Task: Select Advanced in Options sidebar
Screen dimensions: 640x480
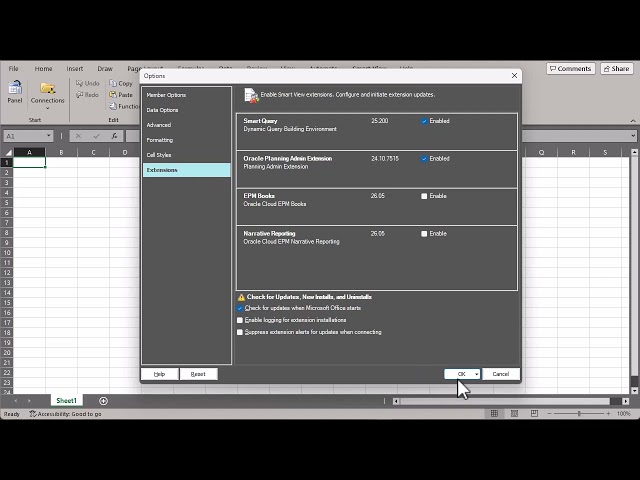Action: coord(187,125)
